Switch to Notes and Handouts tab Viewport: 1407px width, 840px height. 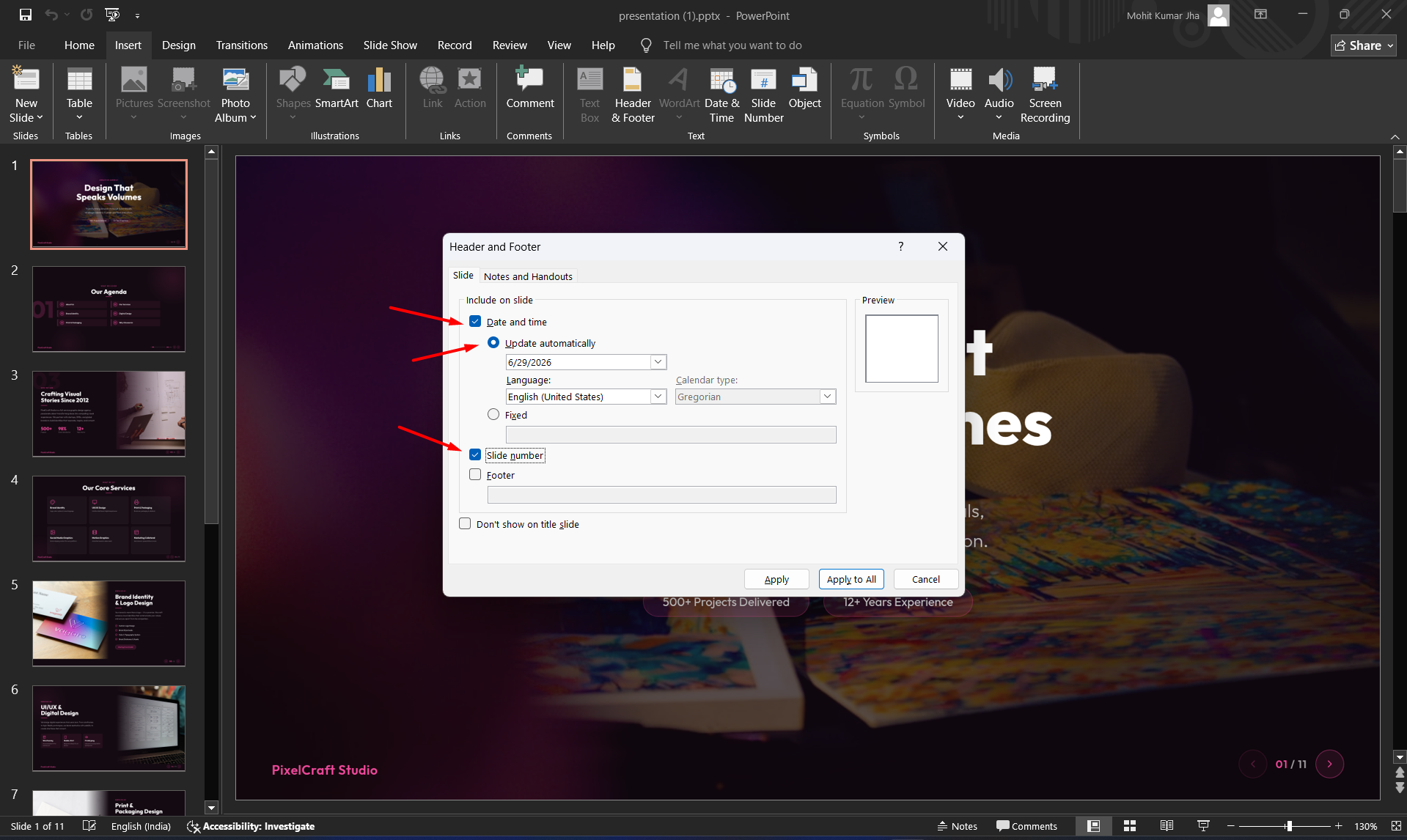pos(528,276)
